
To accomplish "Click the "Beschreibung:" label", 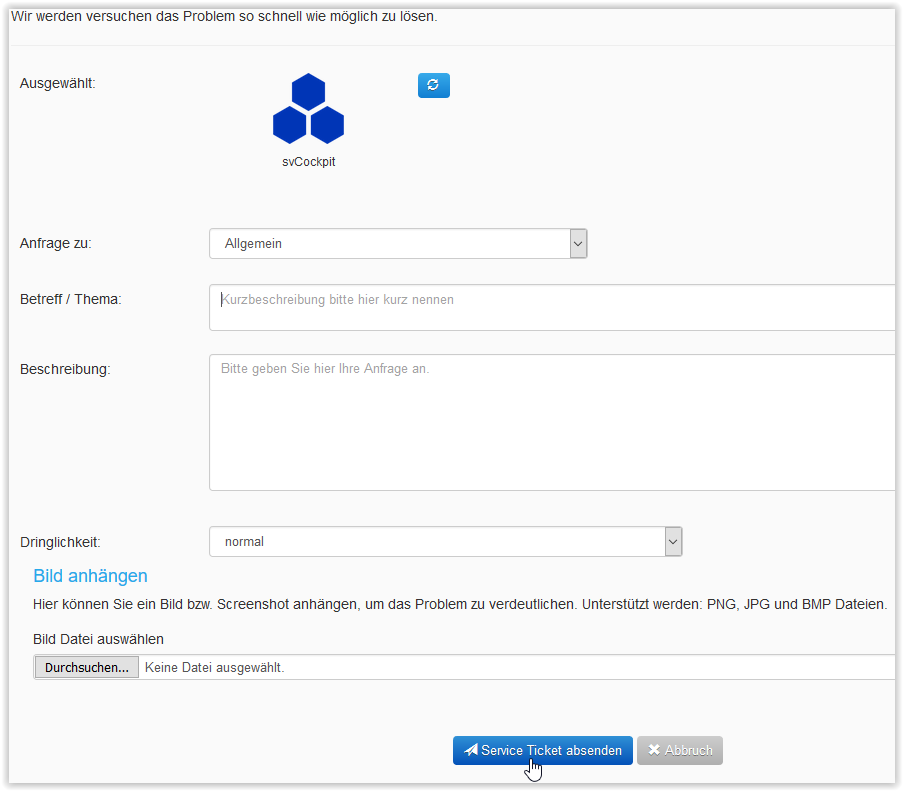I will click(x=65, y=369).
